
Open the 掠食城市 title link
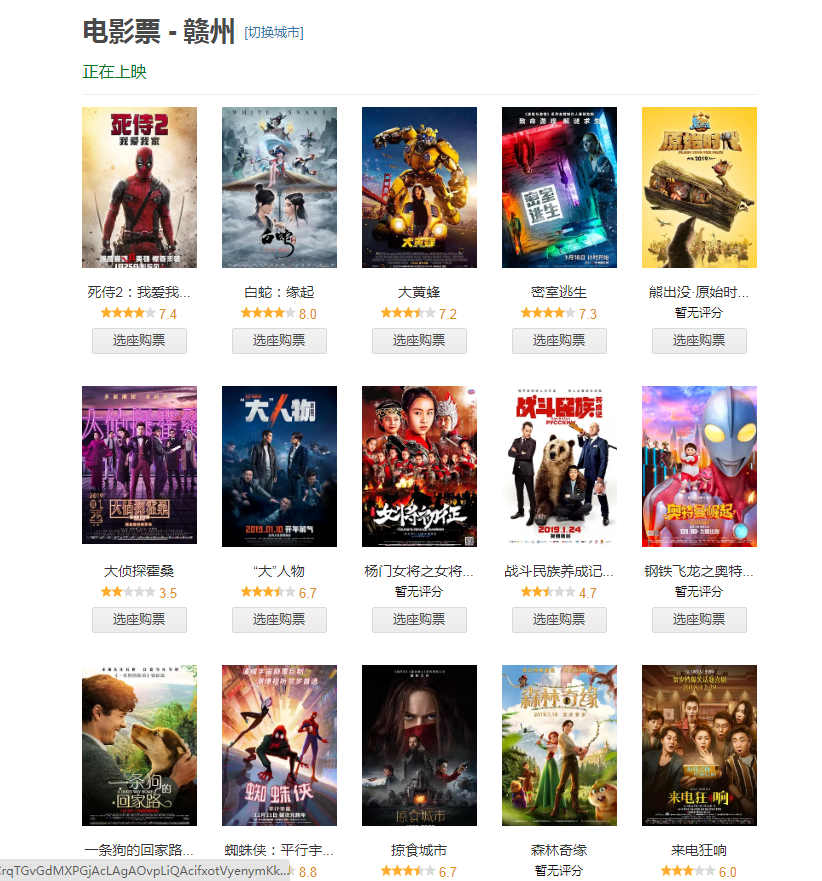419,850
